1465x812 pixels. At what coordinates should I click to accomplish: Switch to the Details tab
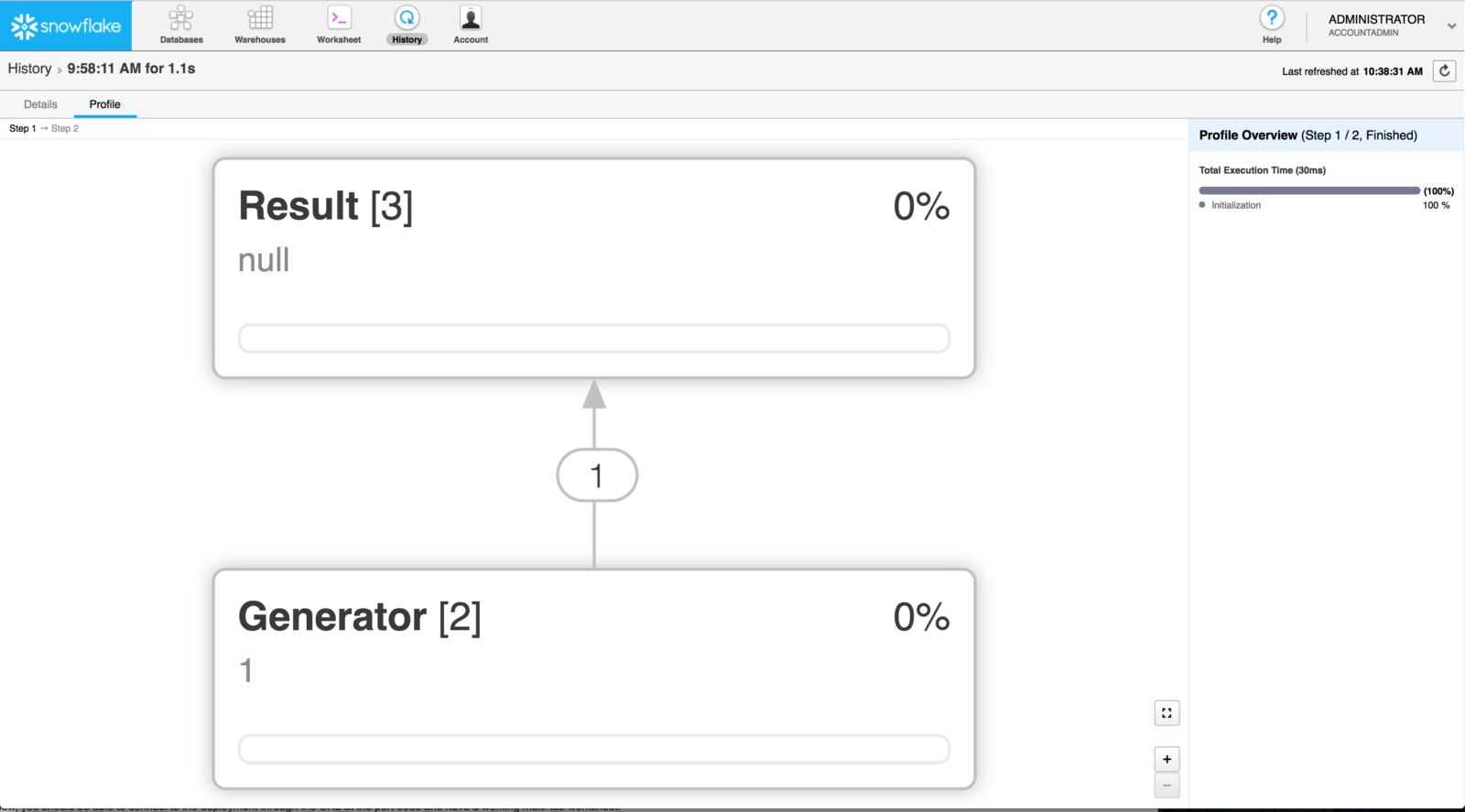click(40, 103)
